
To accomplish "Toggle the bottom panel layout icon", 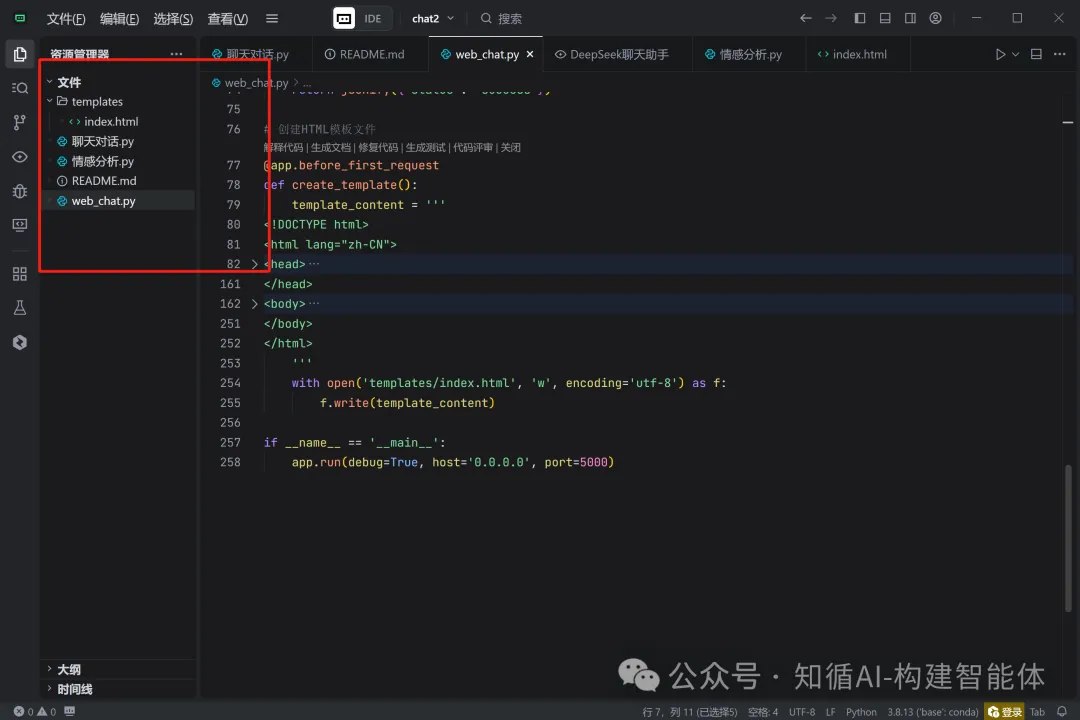I will point(885,19).
